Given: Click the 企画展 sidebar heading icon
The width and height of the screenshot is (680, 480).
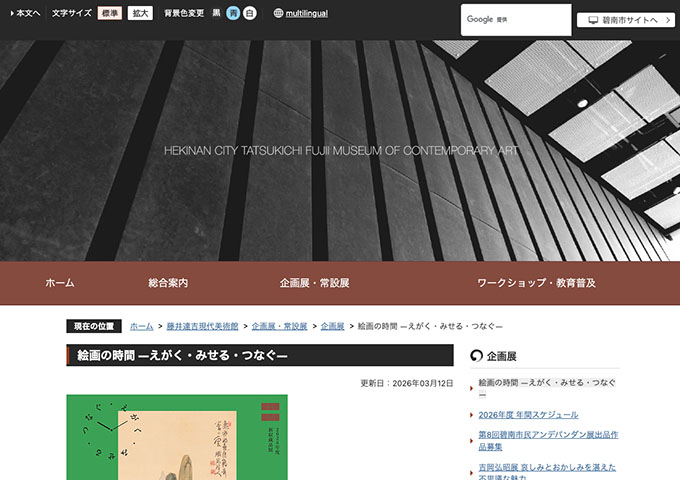Looking at the screenshot, I should pyautogui.click(x=476, y=356).
